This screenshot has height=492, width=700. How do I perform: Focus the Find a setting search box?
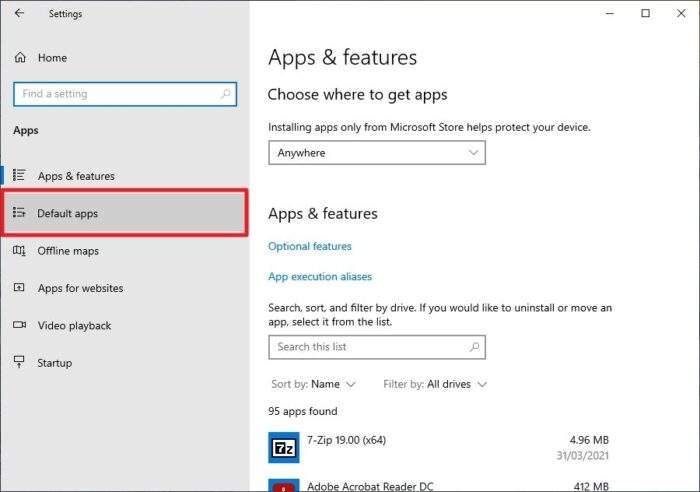coord(125,94)
